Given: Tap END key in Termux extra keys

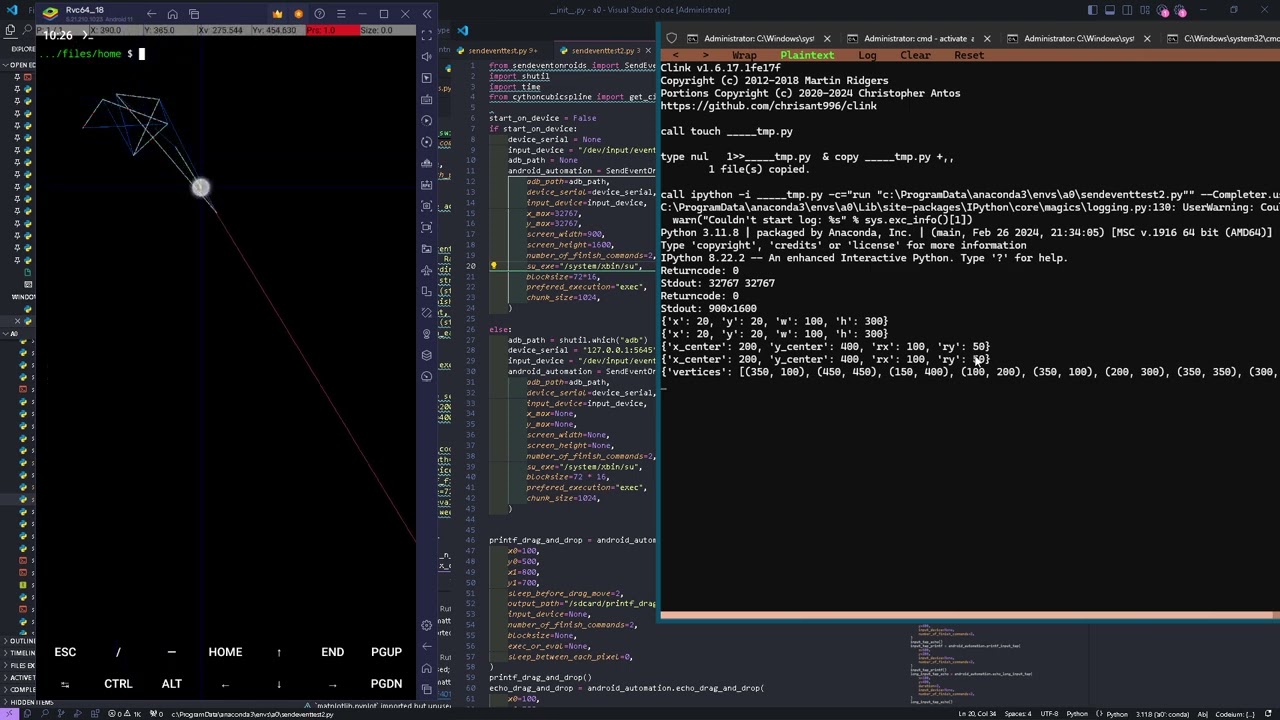Looking at the screenshot, I should click(332, 652).
